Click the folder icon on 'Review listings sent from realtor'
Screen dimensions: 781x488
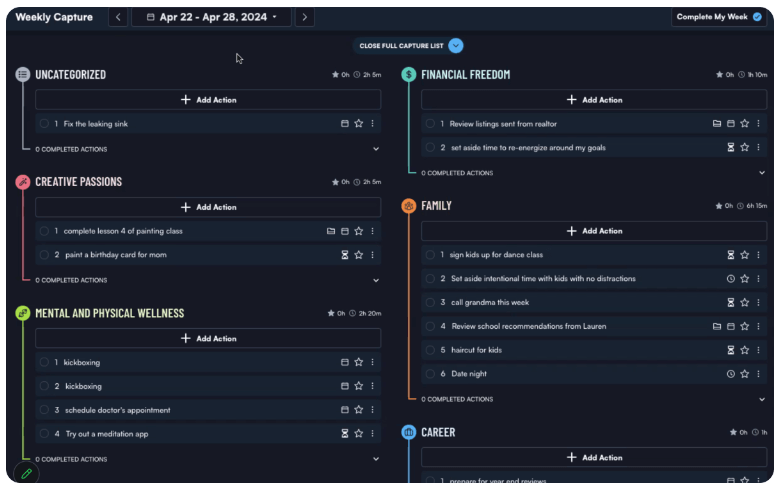(716, 124)
